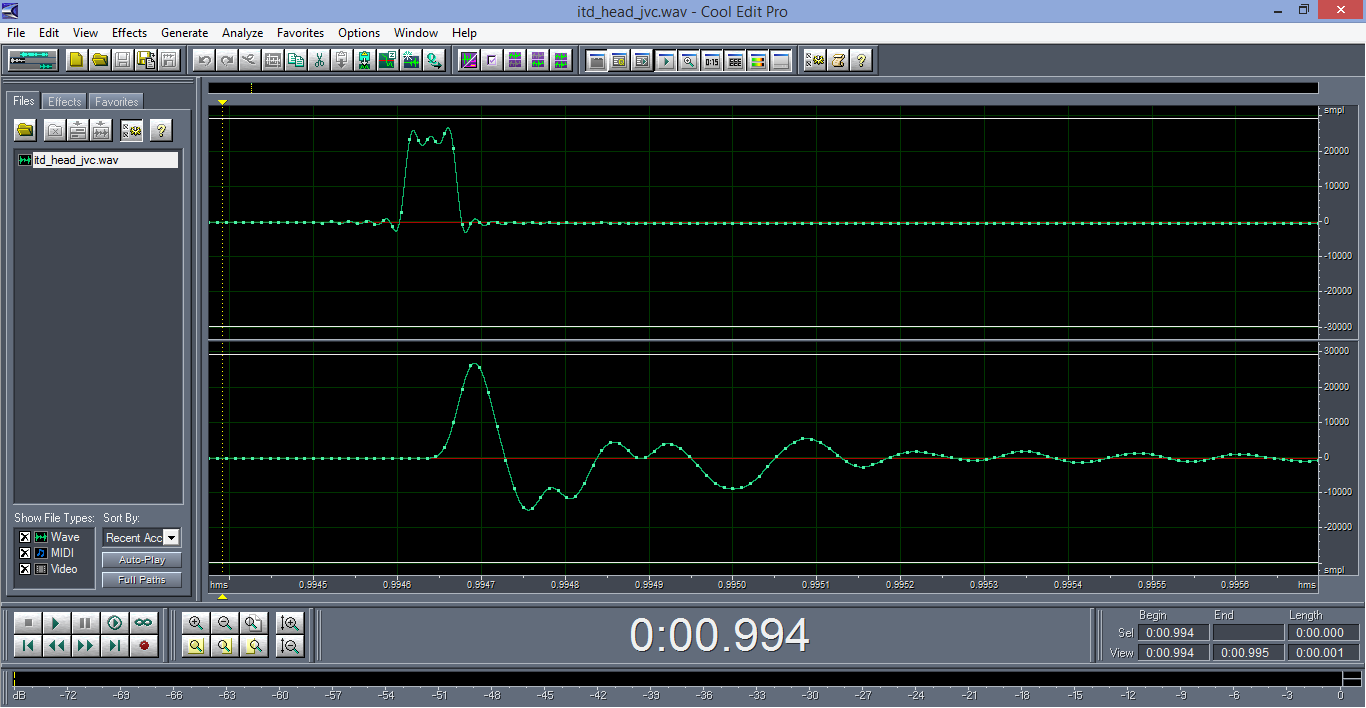Click the Copy toolbar icon
1366x708 pixels.
click(296, 60)
